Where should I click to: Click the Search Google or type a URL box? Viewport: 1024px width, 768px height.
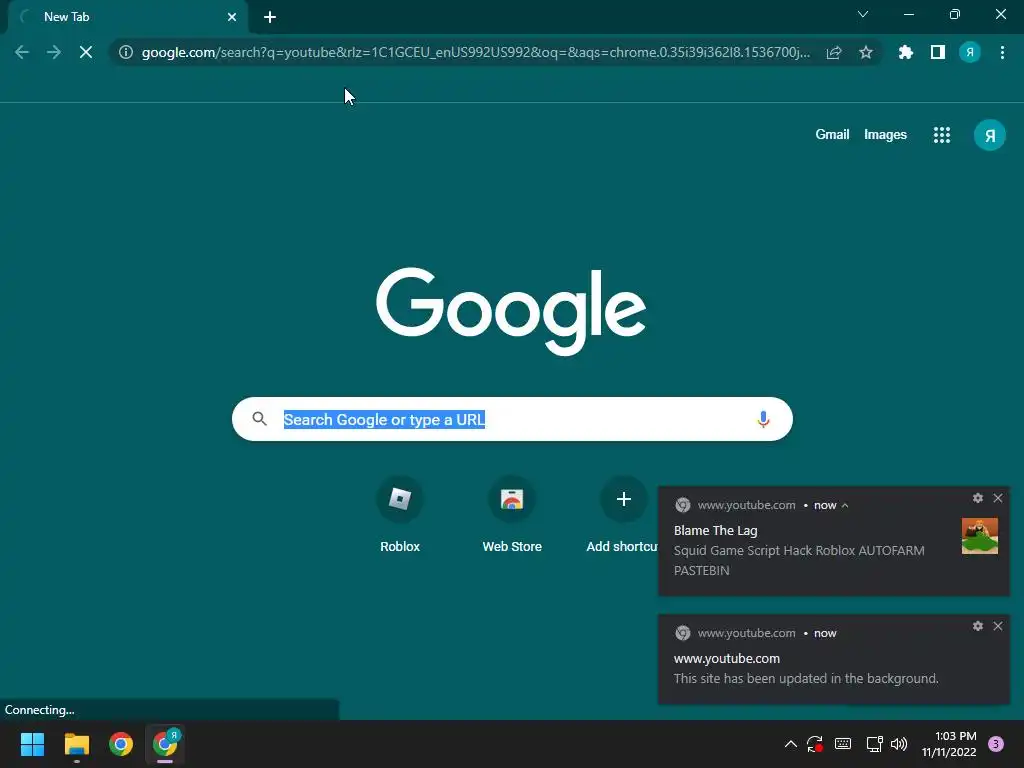click(x=512, y=419)
